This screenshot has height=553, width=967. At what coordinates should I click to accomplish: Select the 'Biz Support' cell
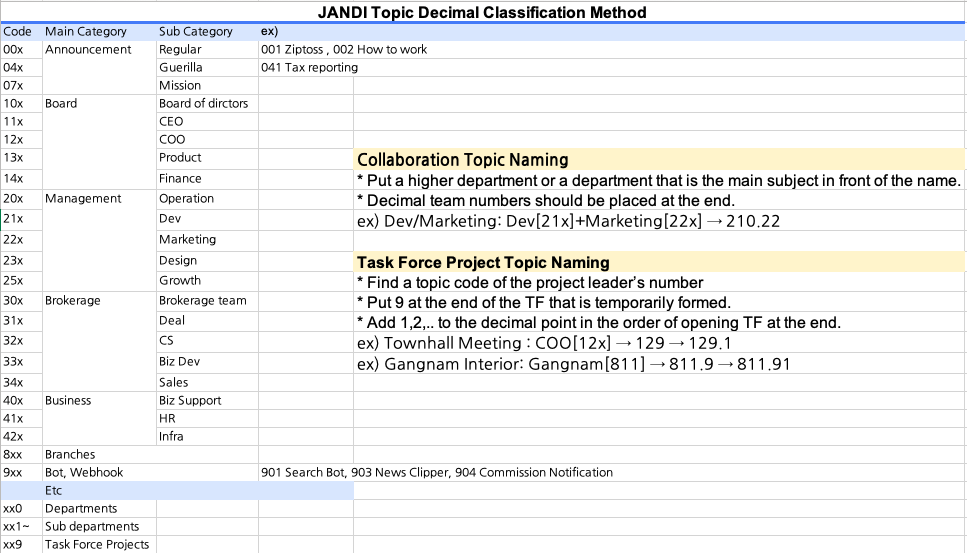click(207, 400)
